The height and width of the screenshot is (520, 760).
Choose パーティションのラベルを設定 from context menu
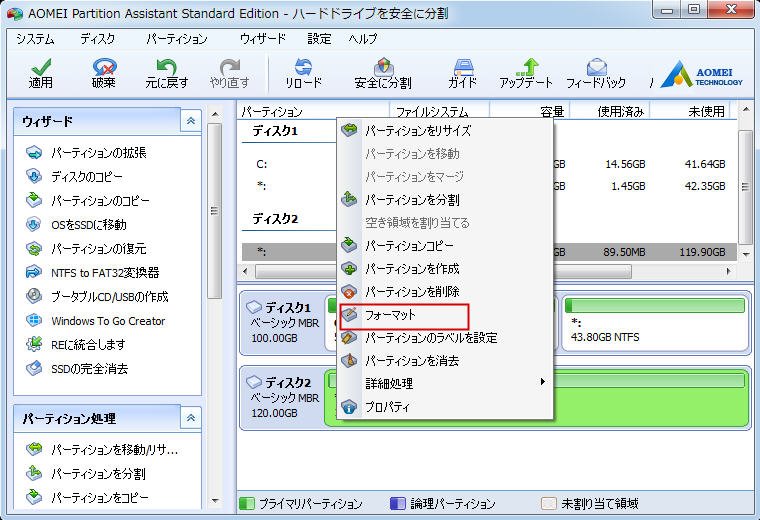pos(445,338)
